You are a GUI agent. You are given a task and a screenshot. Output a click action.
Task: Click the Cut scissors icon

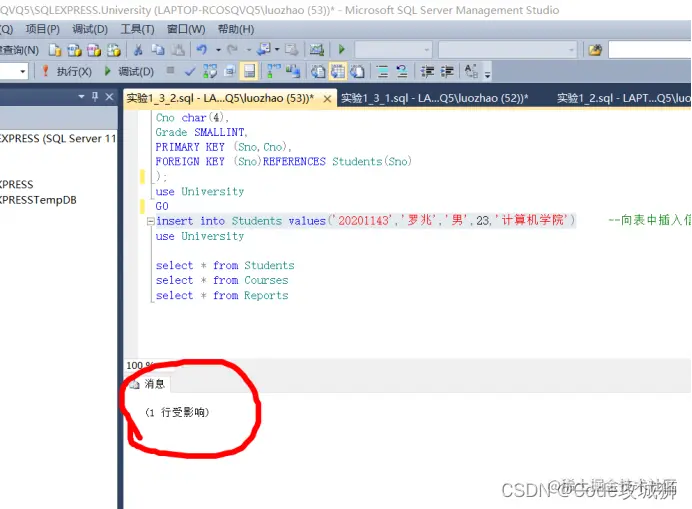pos(138,50)
